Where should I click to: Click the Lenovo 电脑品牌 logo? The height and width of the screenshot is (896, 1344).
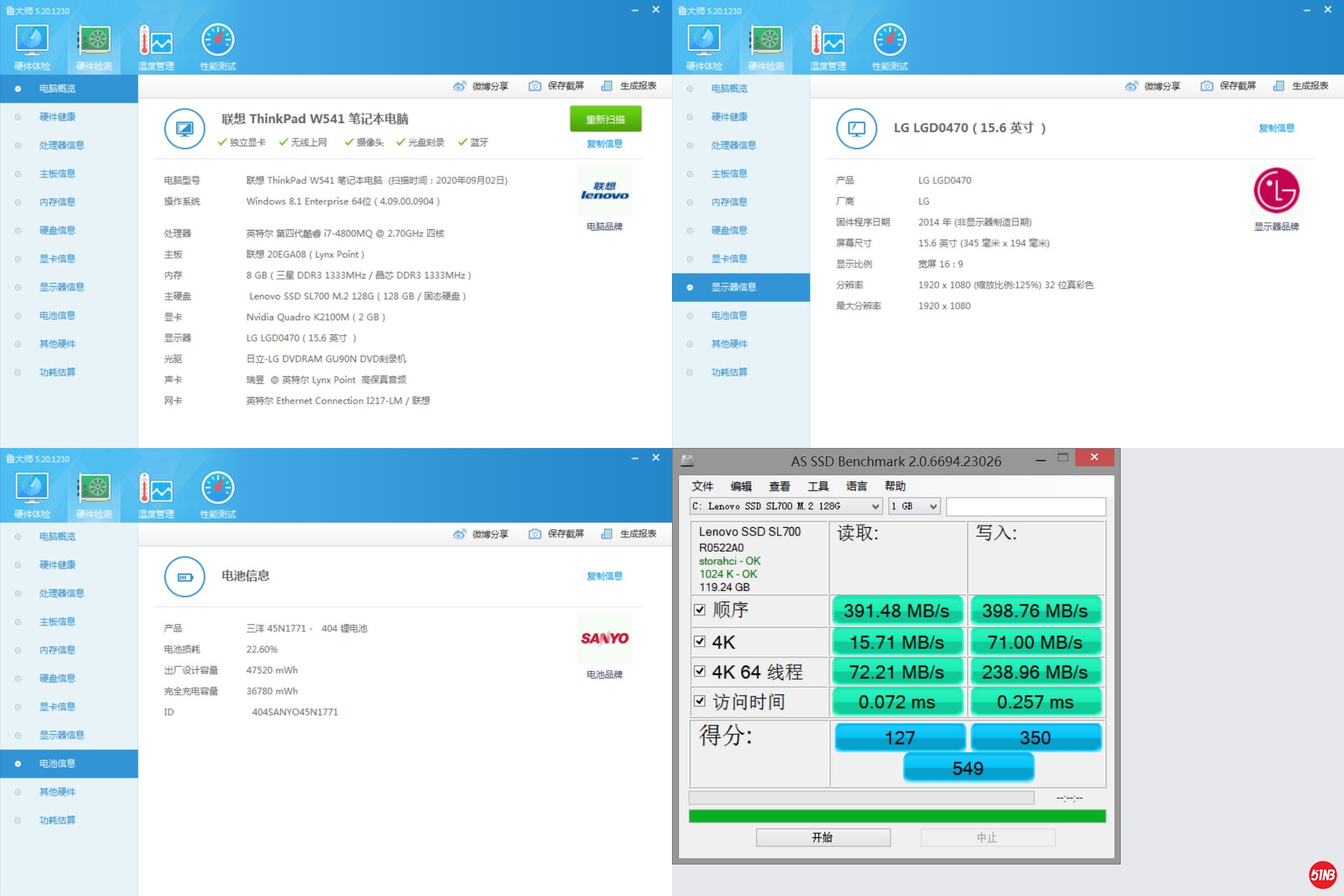[605, 190]
